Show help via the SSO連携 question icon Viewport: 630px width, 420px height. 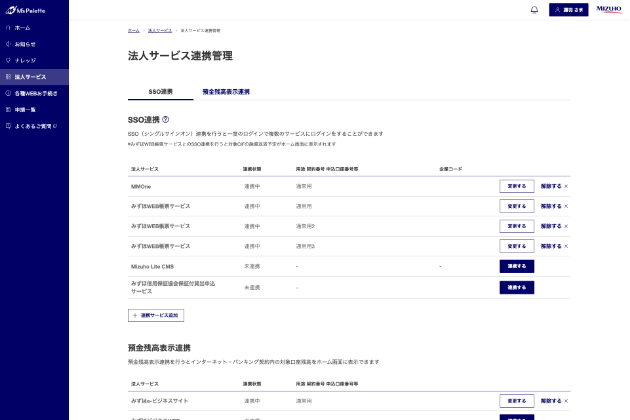click(166, 119)
